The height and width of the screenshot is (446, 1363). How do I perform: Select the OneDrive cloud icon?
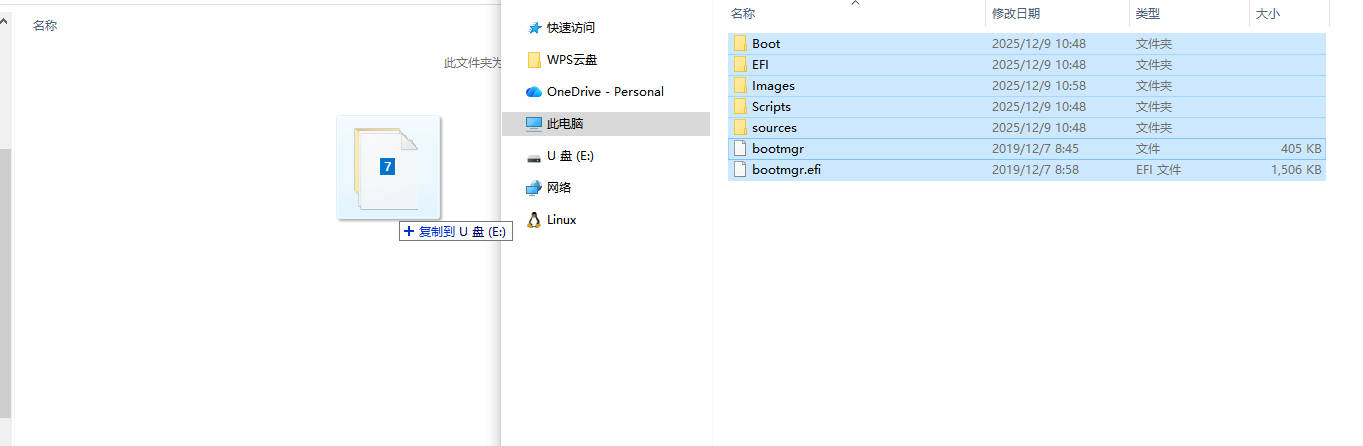pyautogui.click(x=534, y=92)
